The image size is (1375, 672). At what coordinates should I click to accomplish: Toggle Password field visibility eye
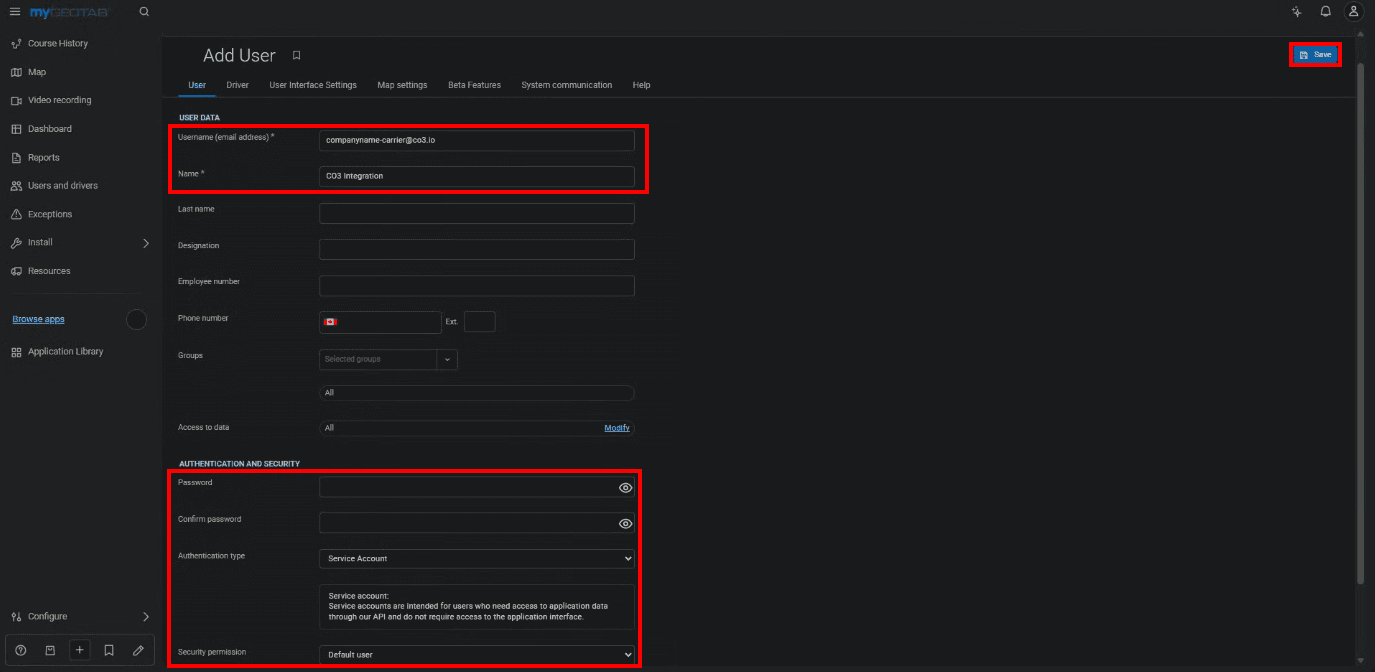tap(625, 488)
